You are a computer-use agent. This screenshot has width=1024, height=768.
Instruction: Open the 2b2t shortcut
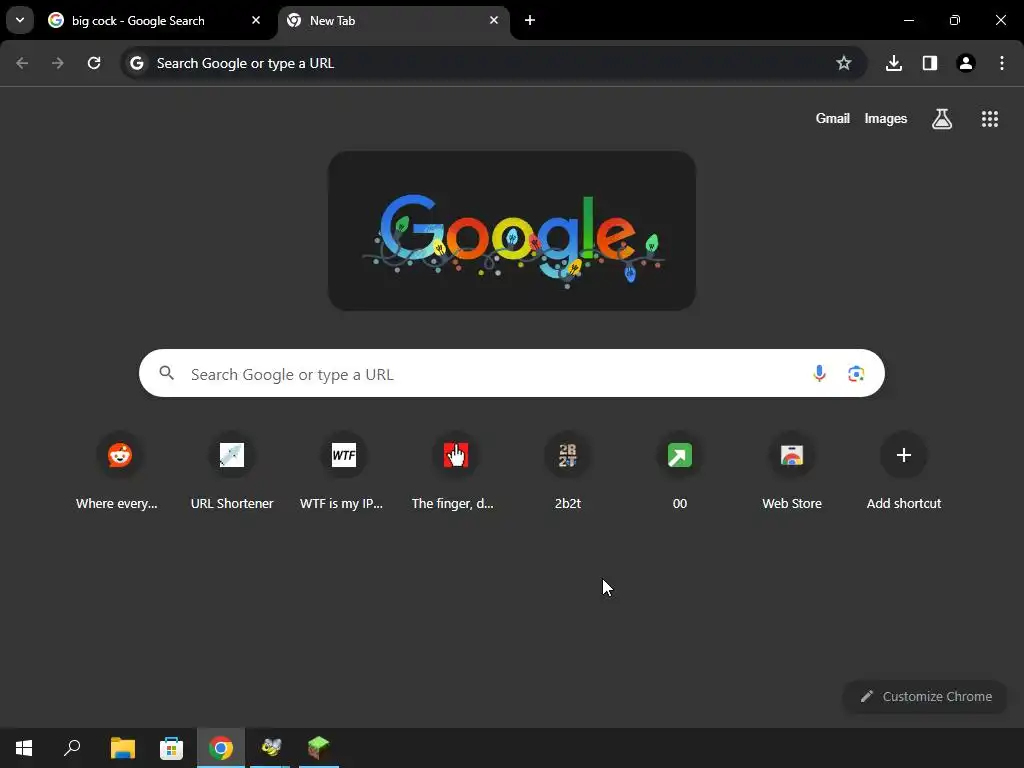(568, 472)
